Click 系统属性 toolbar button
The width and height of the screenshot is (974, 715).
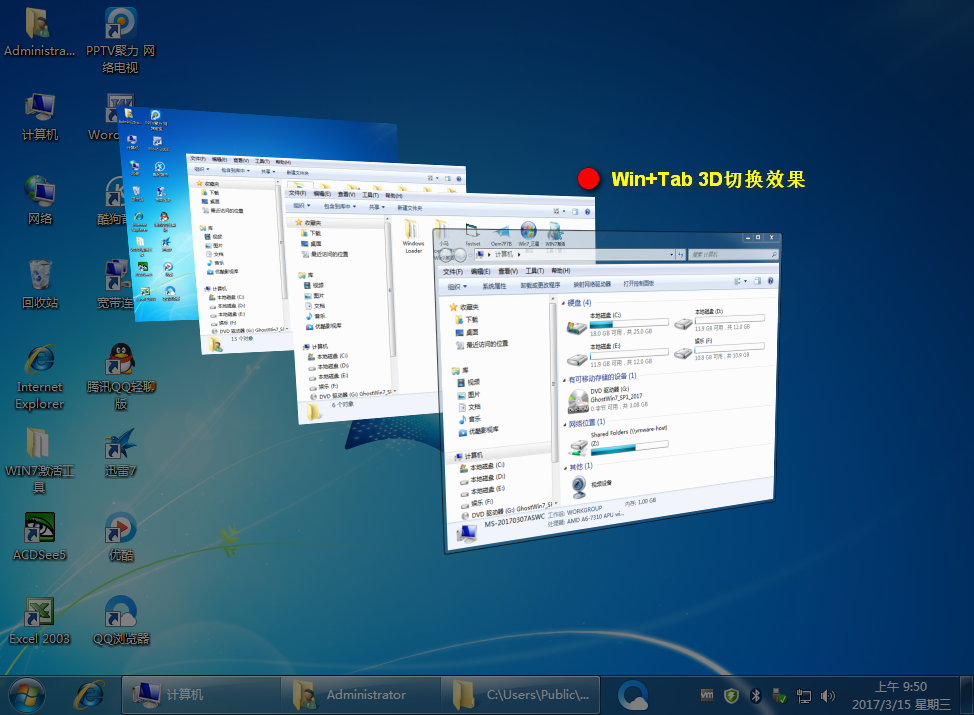pyautogui.click(x=494, y=286)
